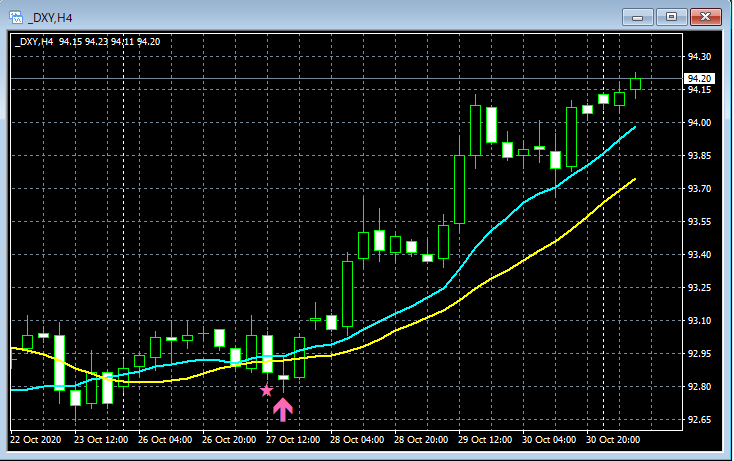
Task: Click the 30 Oct 04:00 time label
Action: point(549,440)
